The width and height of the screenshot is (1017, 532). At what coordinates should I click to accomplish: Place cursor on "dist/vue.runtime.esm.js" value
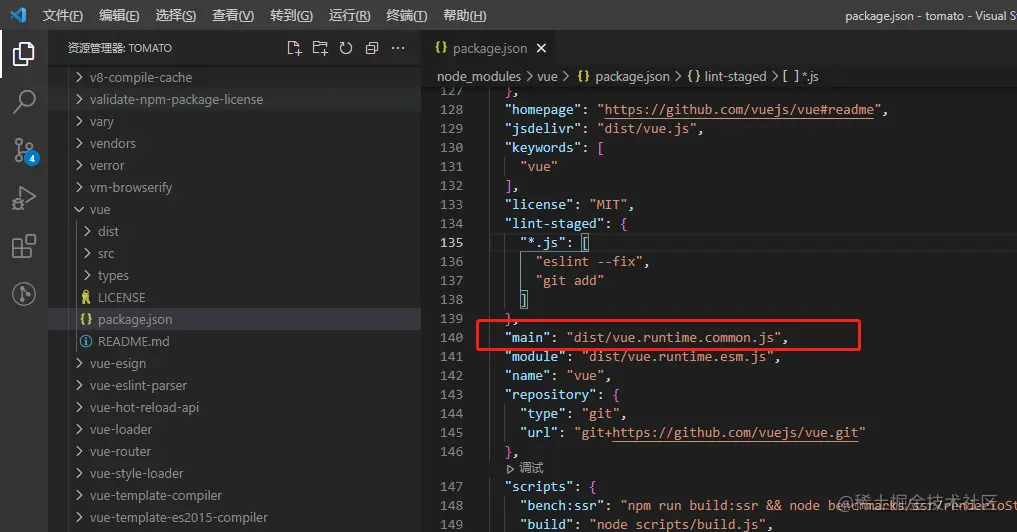(677, 357)
